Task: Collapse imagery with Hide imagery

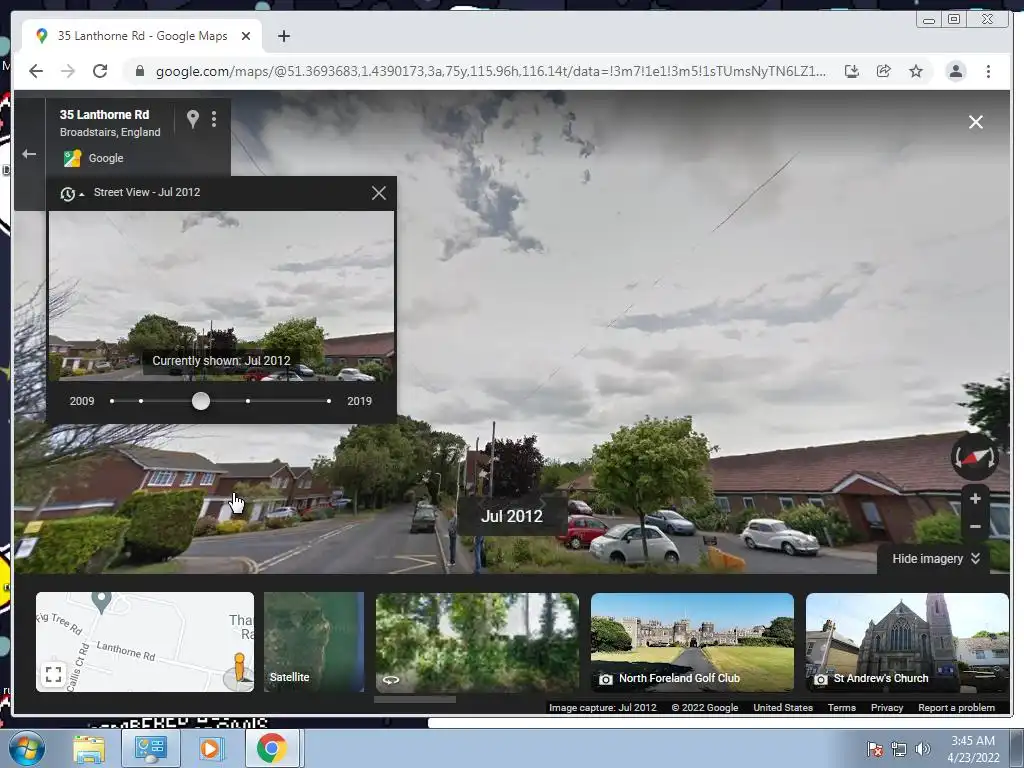Action: (x=936, y=558)
